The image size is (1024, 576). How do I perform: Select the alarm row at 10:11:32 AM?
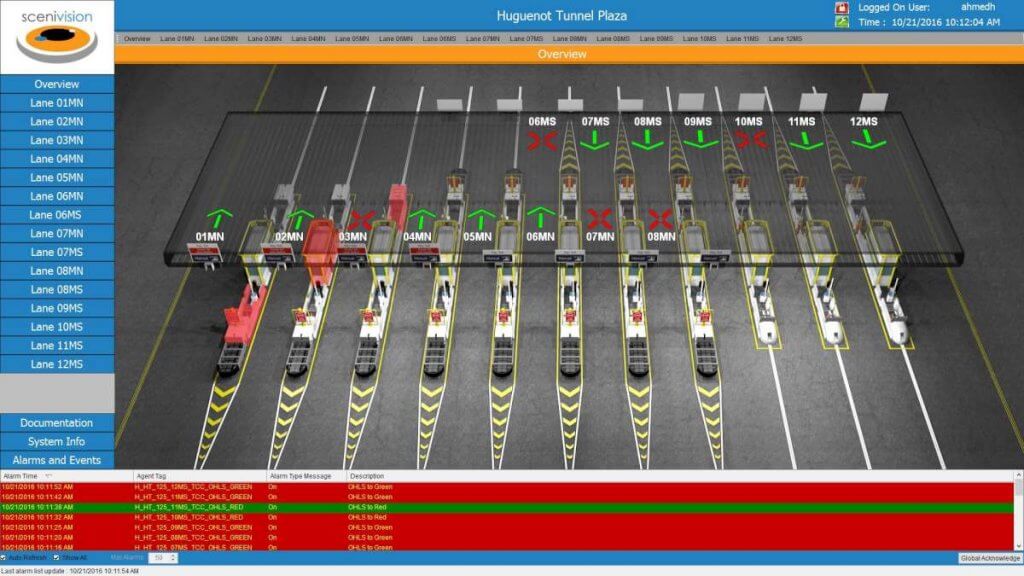point(507,517)
